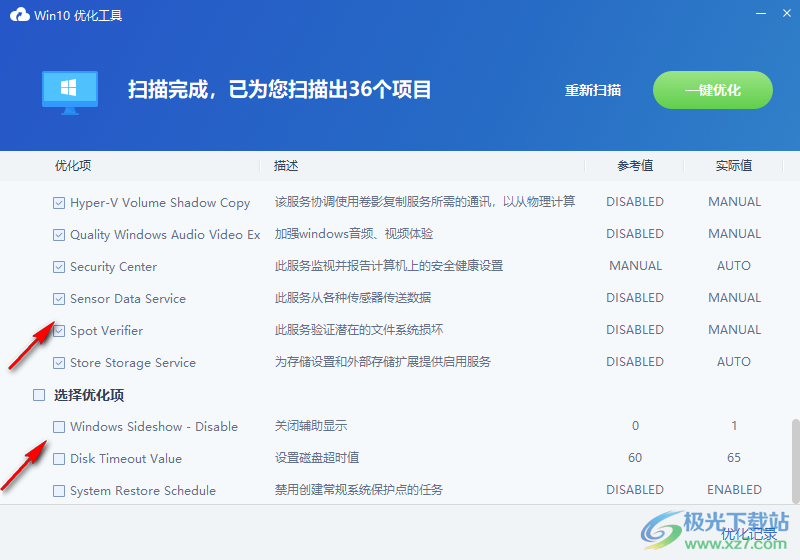Click DISABLED reference value for Spot Verifier
This screenshot has width=800, height=560.
click(x=635, y=330)
